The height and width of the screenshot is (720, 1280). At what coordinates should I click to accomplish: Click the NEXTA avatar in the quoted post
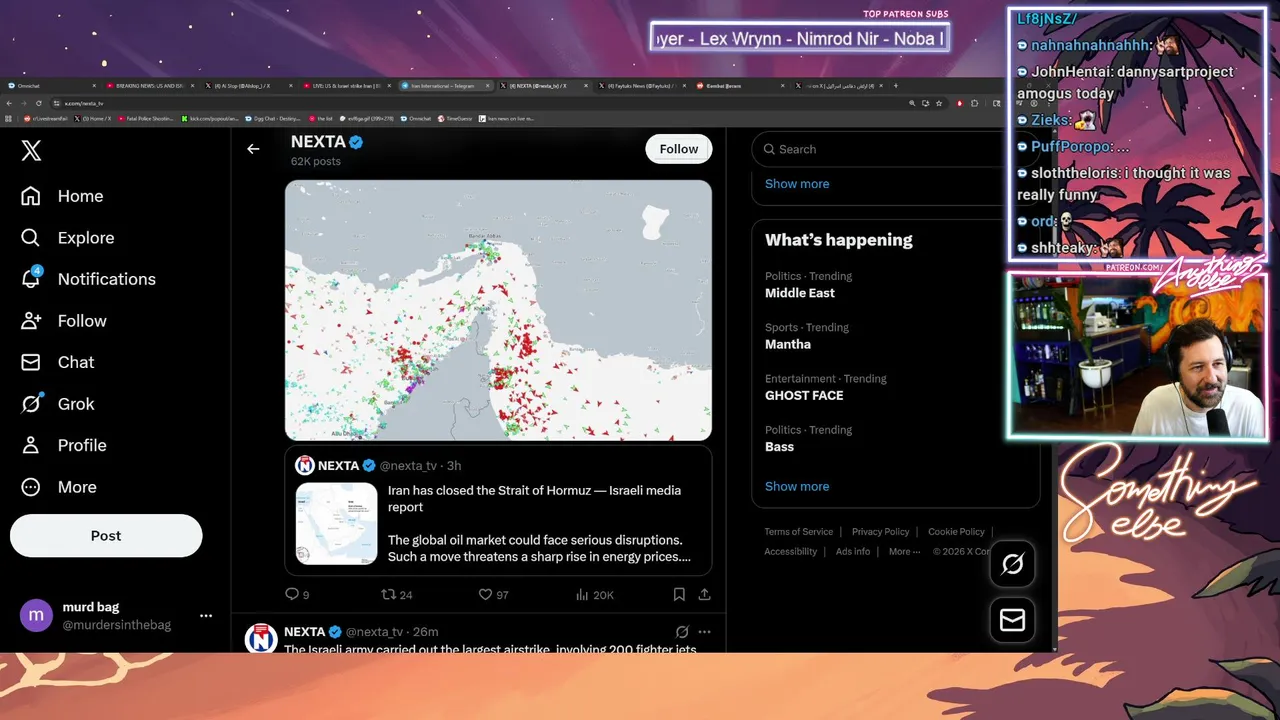[305, 466]
